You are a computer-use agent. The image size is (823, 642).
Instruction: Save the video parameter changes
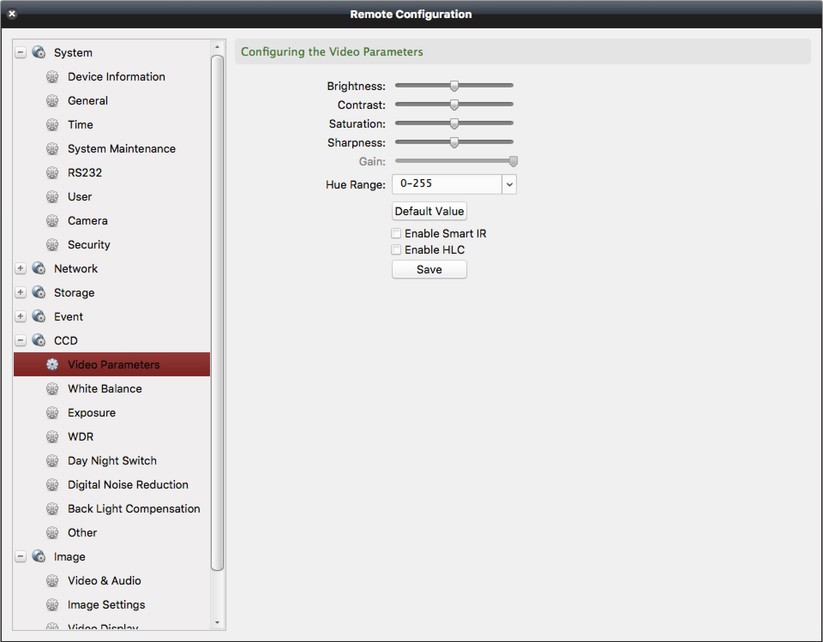tap(429, 269)
